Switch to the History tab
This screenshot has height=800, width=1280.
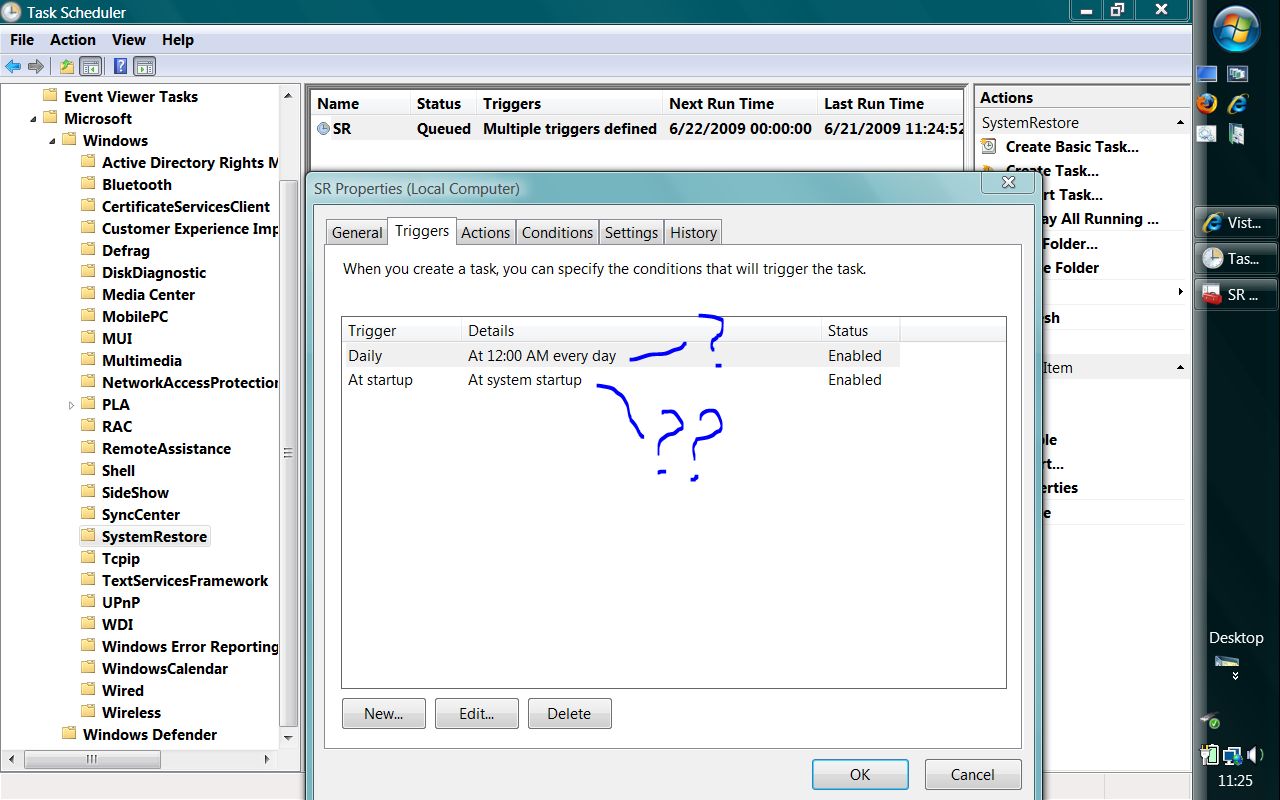[x=693, y=232]
